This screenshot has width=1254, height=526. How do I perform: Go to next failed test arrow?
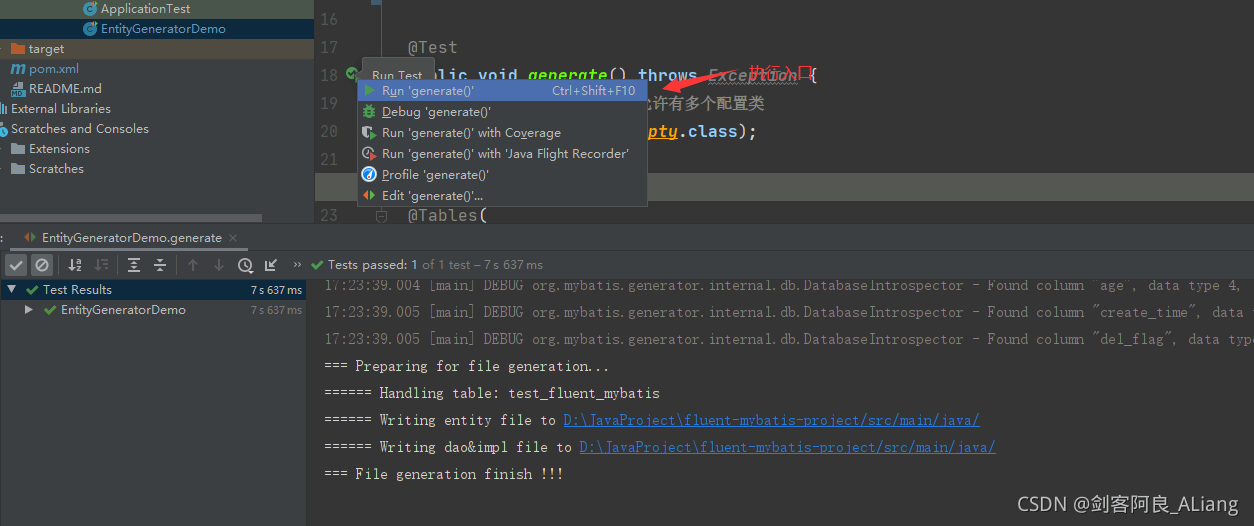tap(219, 265)
